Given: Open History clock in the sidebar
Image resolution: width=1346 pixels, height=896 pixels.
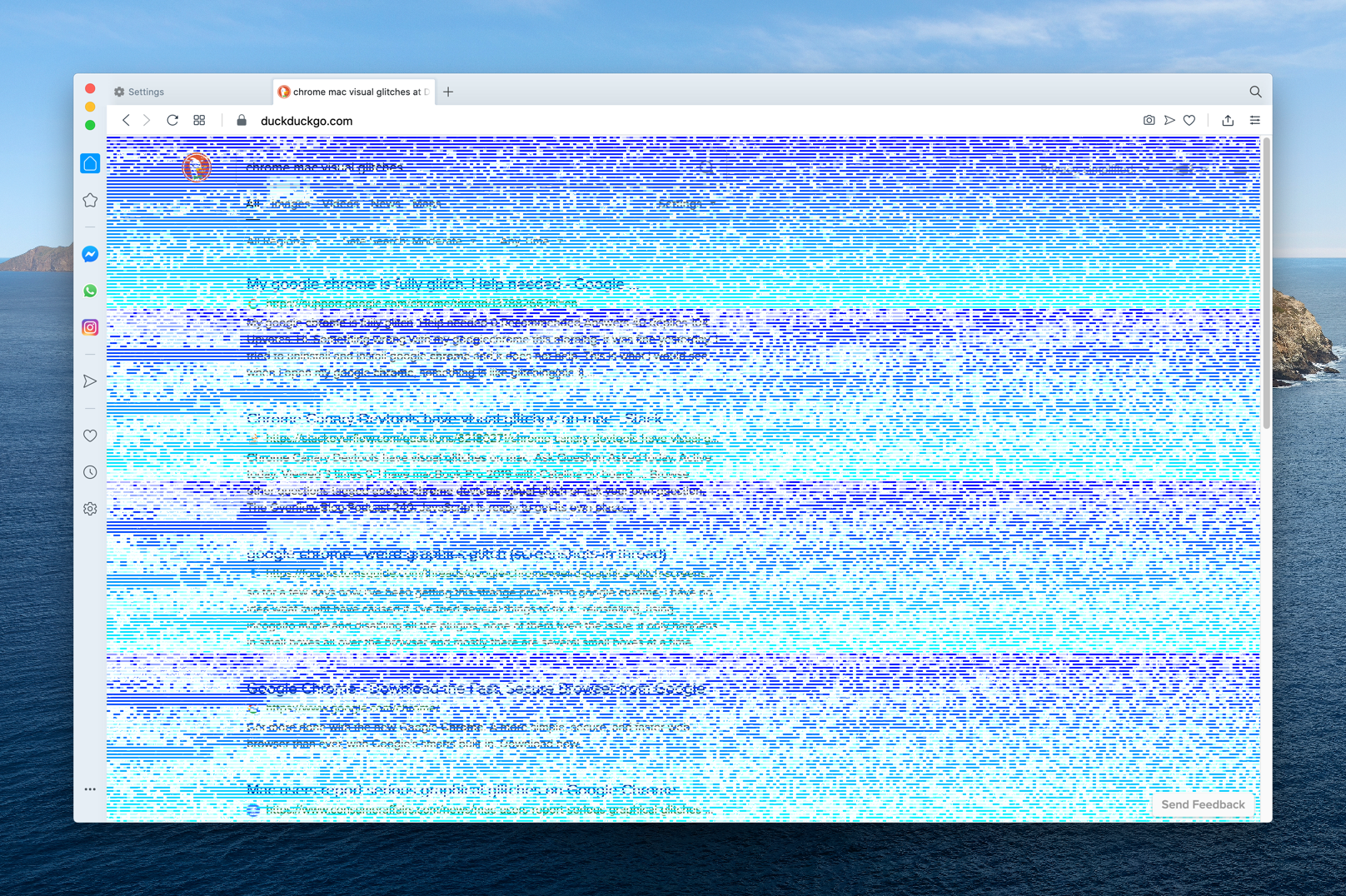Looking at the screenshot, I should [x=90, y=472].
